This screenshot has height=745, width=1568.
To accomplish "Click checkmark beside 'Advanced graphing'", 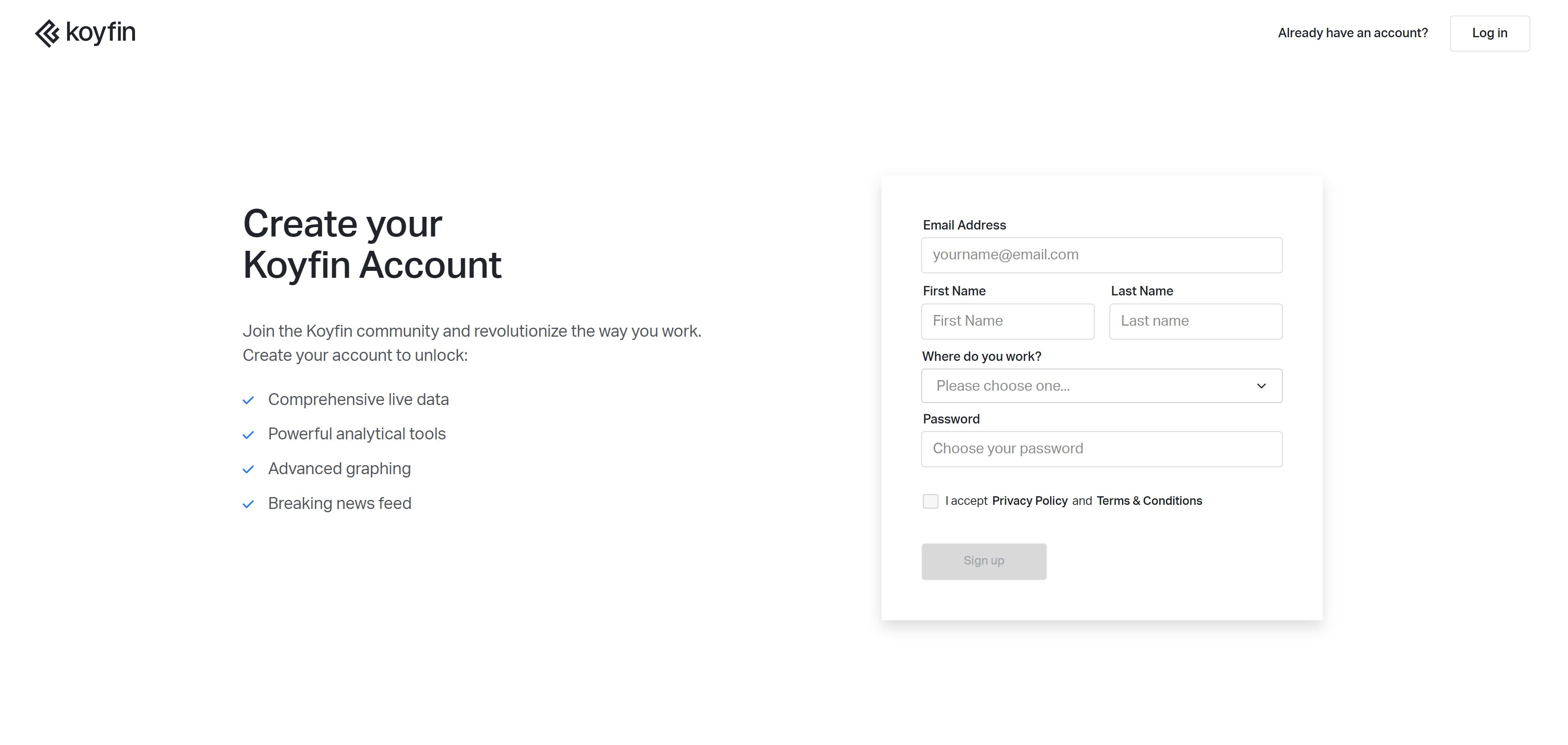I will (248, 470).
